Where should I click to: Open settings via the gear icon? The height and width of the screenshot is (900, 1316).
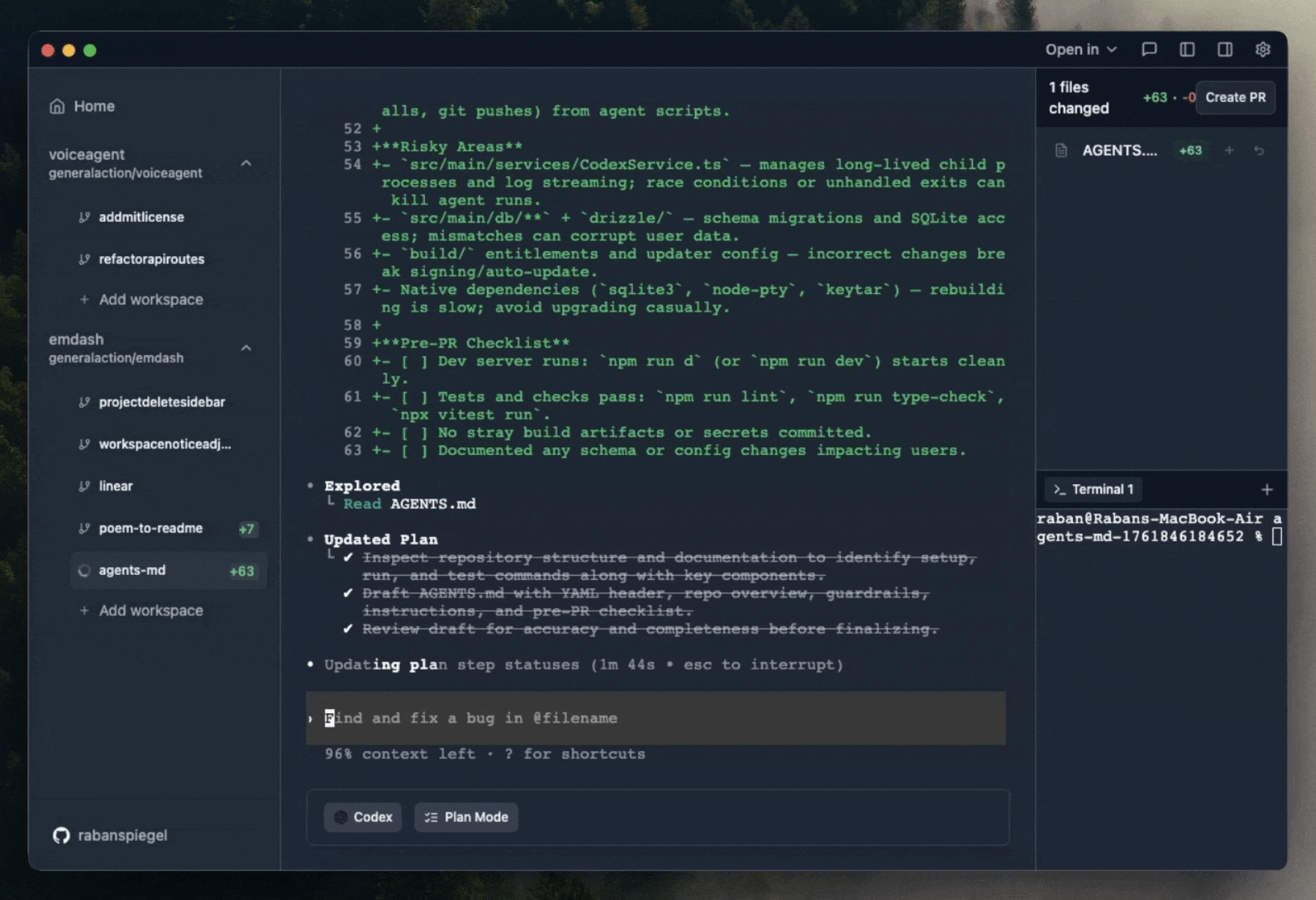pyautogui.click(x=1263, y=49)
